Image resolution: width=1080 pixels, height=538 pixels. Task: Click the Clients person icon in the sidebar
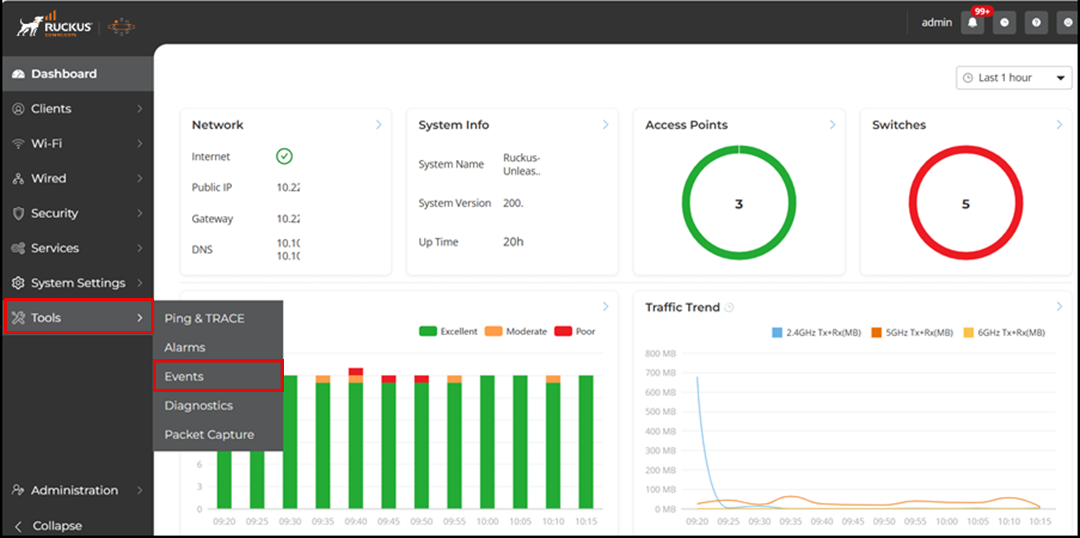point(19,109)
